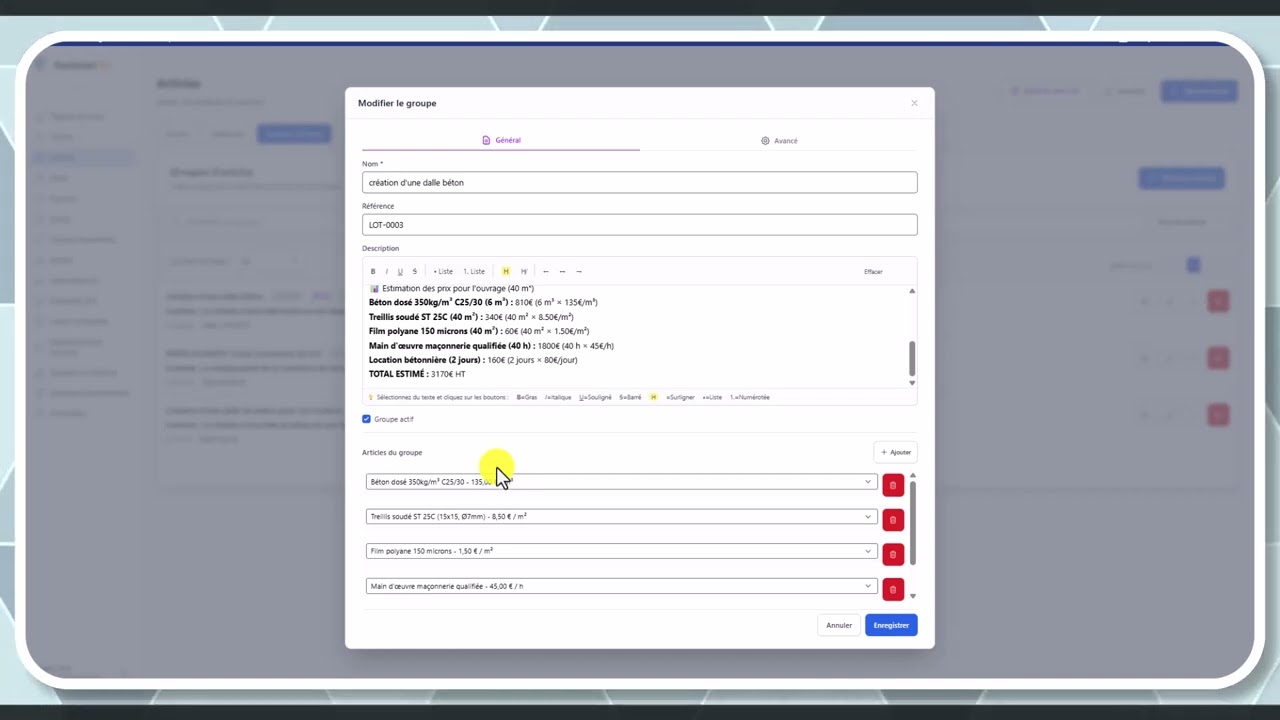
Task: Click the articles list scroll-down arrow
Action: [912, 596]
